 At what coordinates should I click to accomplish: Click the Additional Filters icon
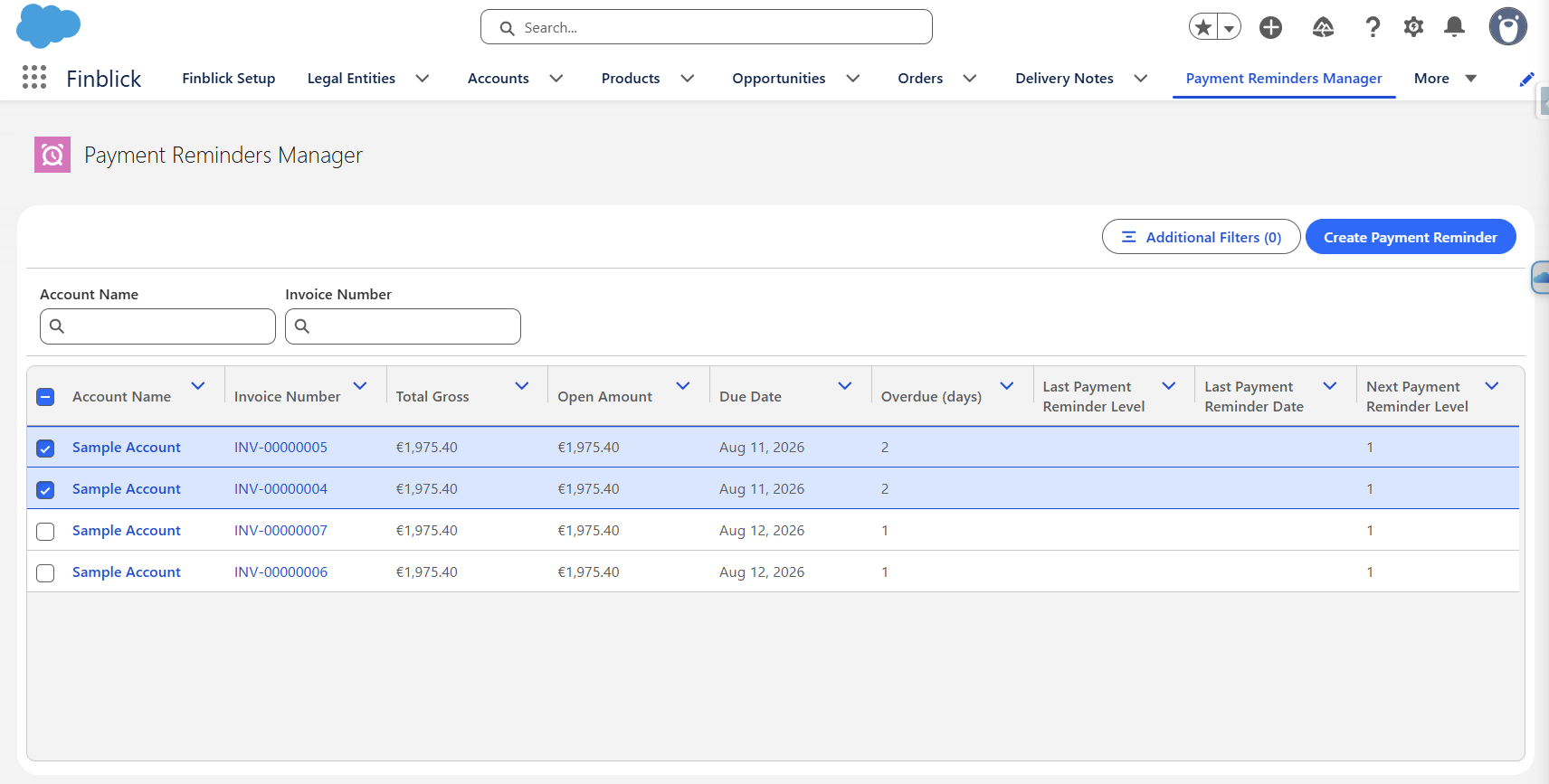coord(1129,237)
